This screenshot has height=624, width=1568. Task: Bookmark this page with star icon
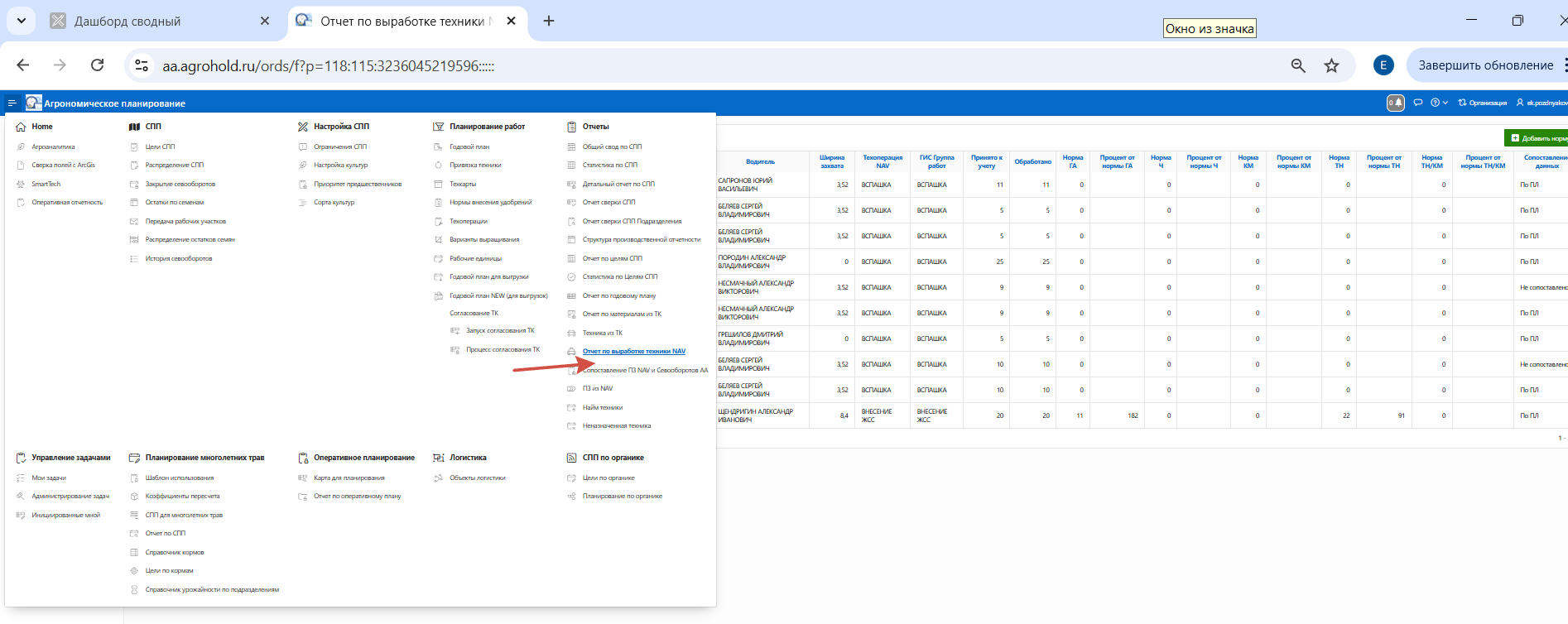point(1331,65)
